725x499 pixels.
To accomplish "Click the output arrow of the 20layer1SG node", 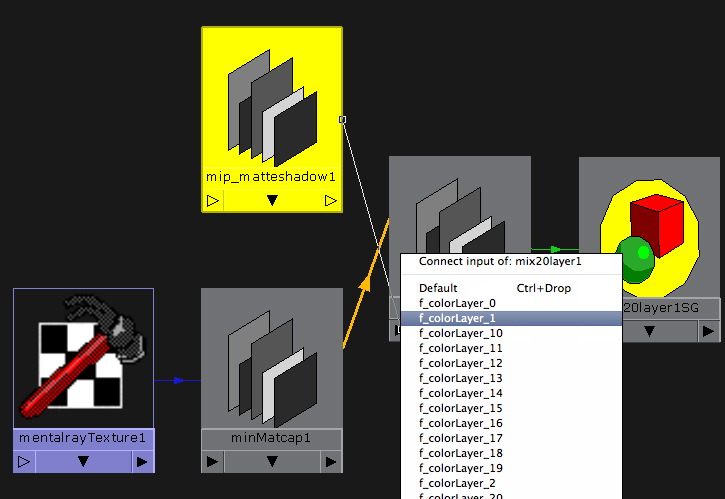I will (708, 331).
